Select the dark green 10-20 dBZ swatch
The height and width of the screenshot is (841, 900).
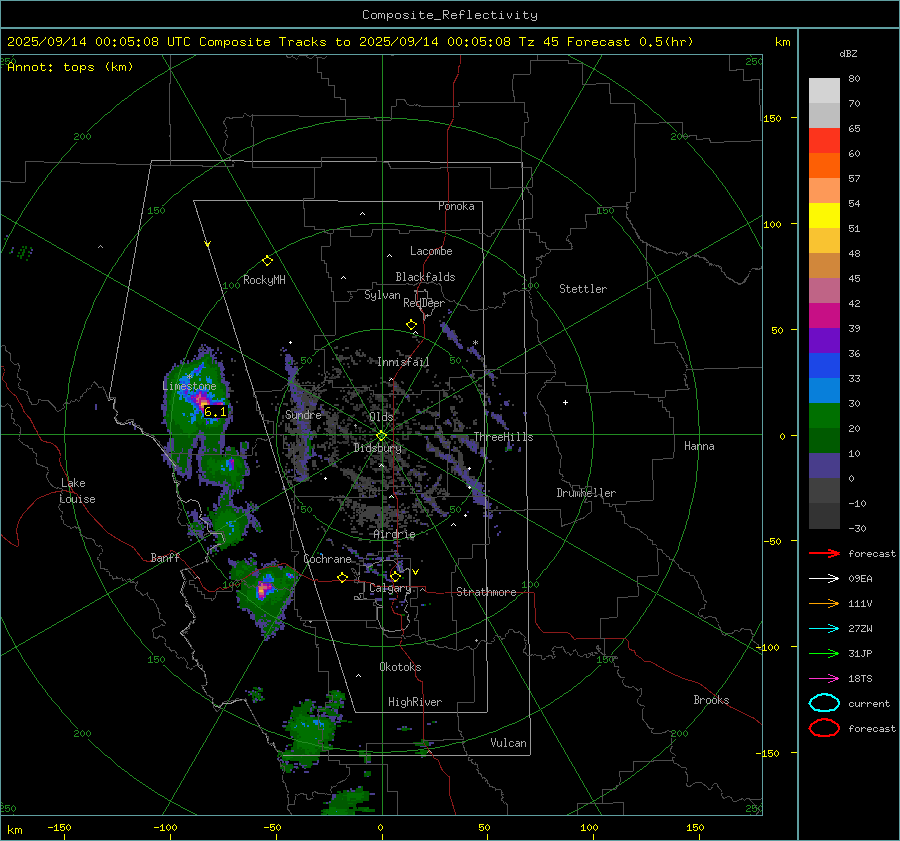[x=824, y=441]
